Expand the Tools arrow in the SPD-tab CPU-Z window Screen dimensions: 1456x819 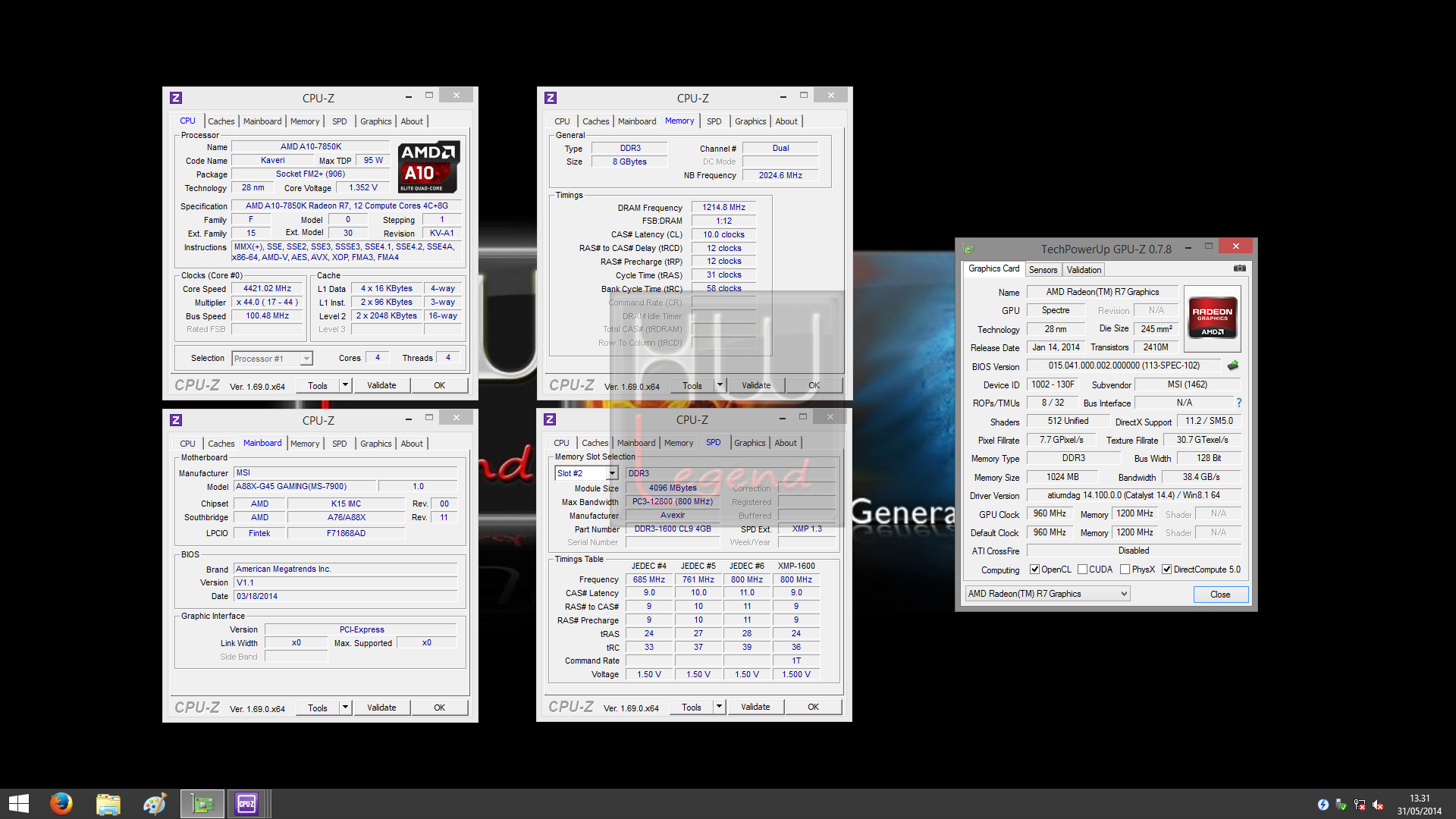[719, 707]
